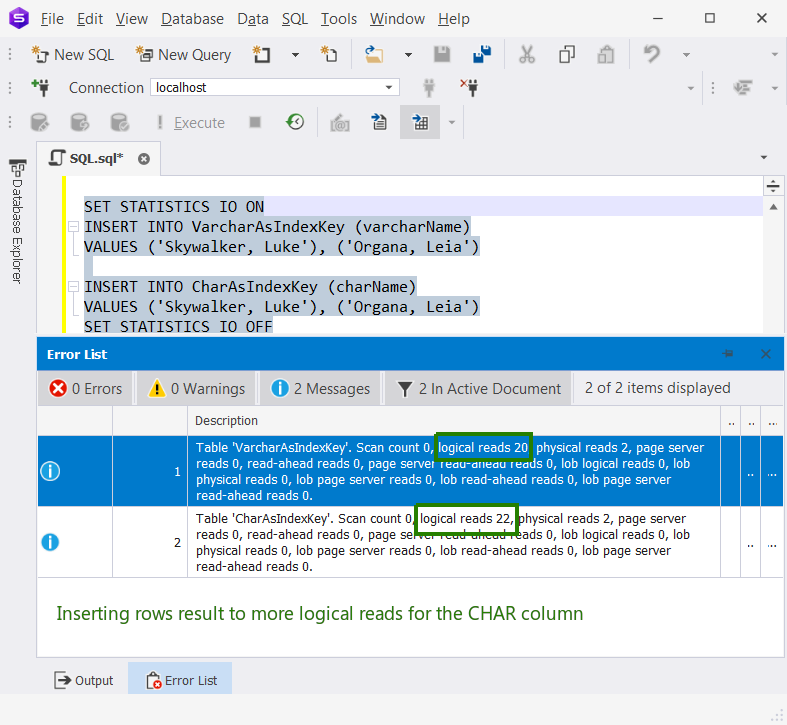This screenshot has height=725, width=787.
Task: Open the Window menu
Action: point(397,19)
